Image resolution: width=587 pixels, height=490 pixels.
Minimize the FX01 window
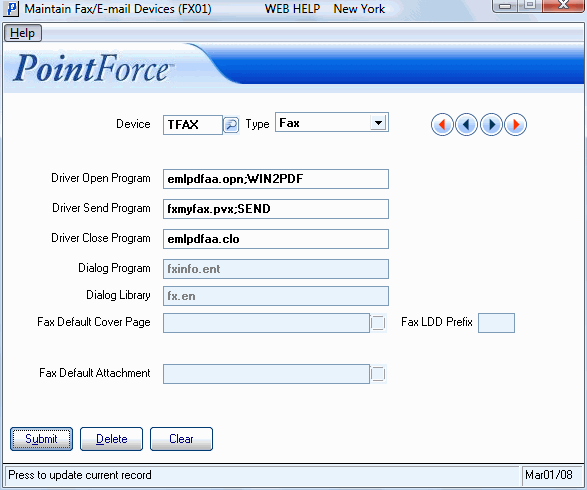point(505,6)
